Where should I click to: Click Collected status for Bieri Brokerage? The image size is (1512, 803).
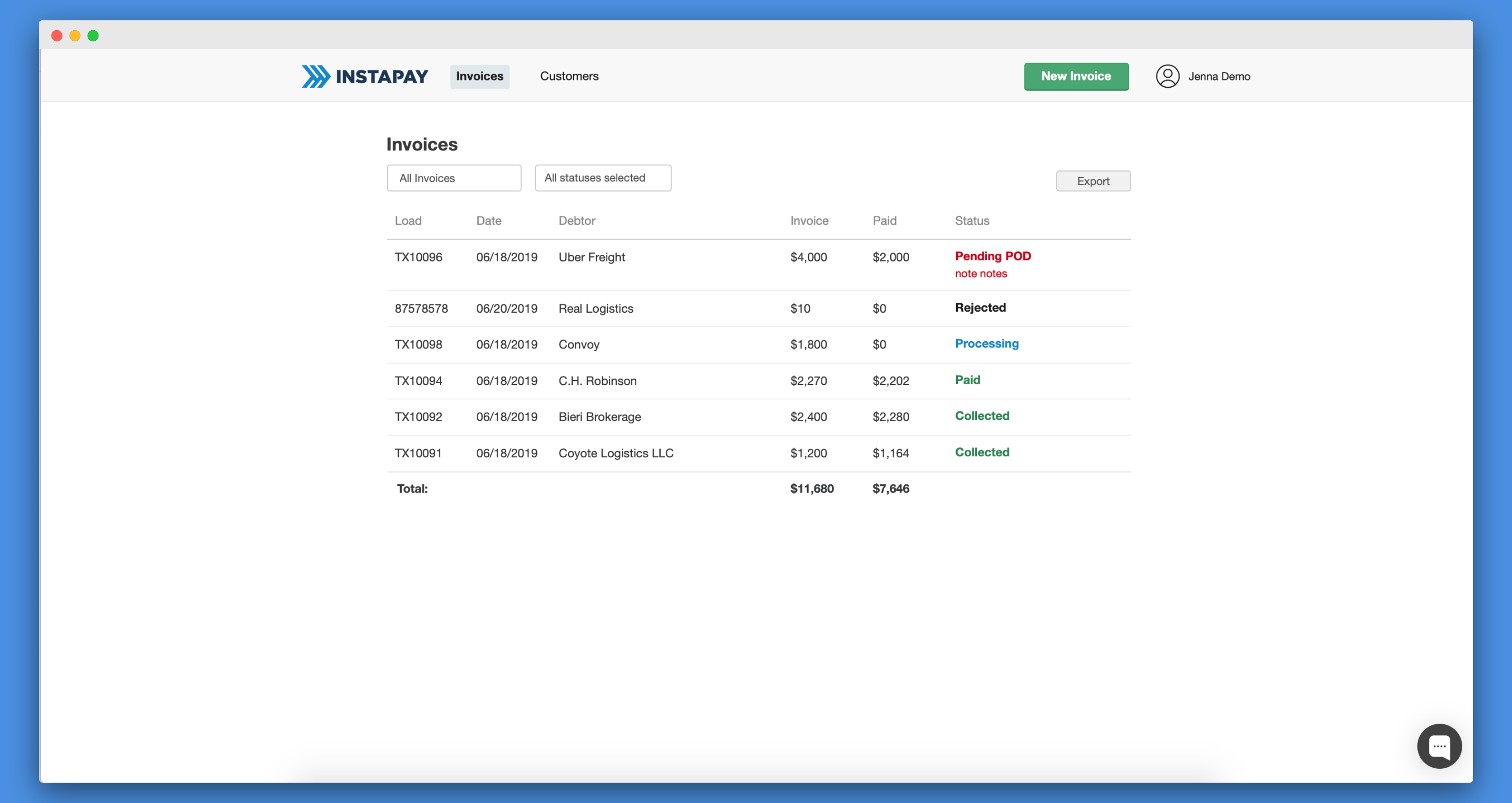[x=981, y=416]
